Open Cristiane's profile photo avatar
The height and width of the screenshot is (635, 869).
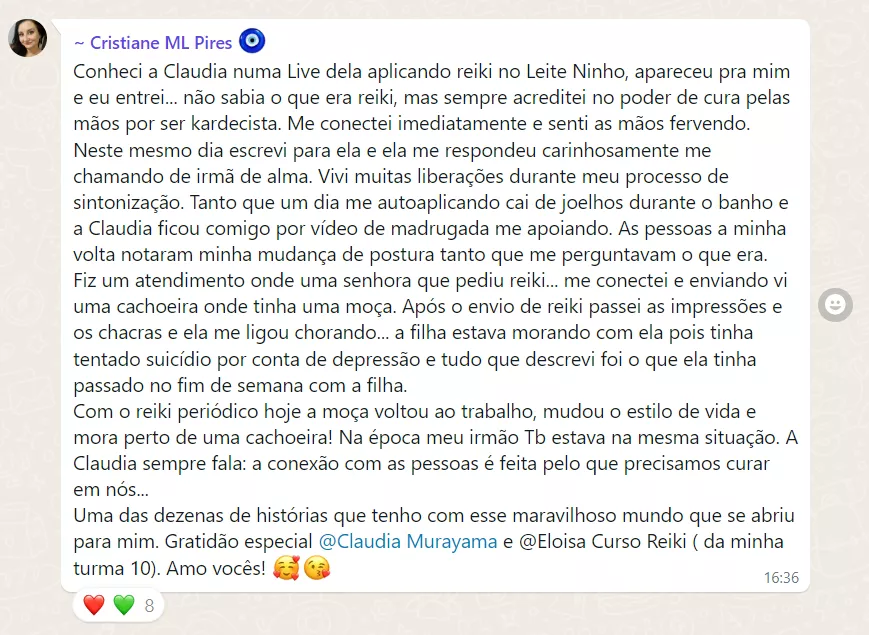(27, 38)
